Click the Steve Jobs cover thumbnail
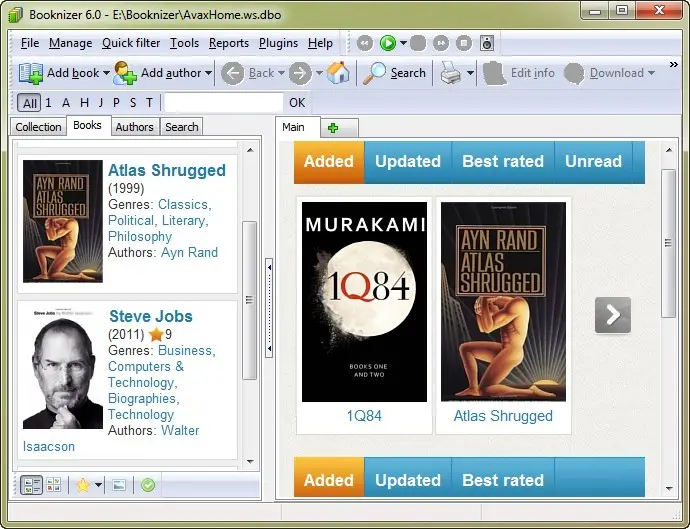690x529 pixels. (x=62, y=368)
